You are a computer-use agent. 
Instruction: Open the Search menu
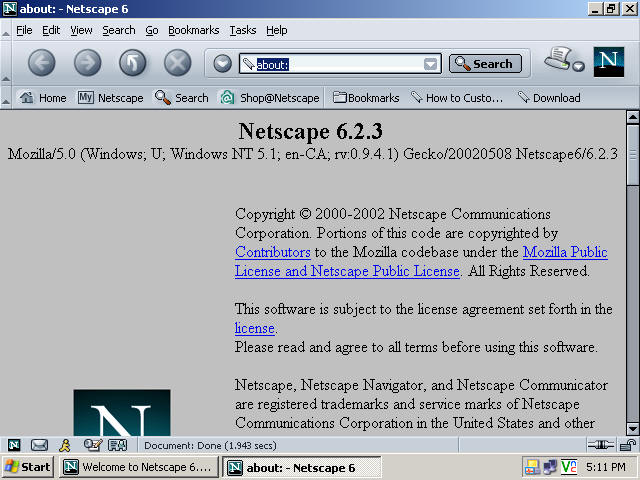119,31
